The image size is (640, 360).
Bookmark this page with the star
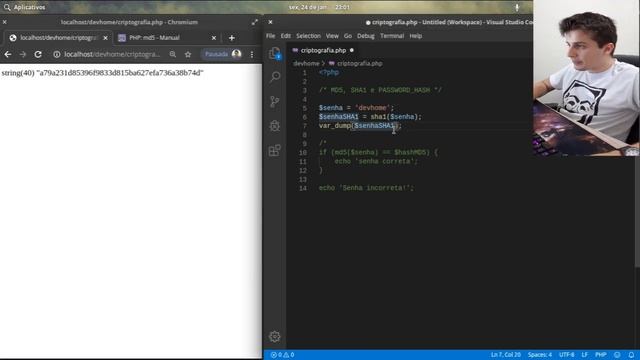pos(188,54)
